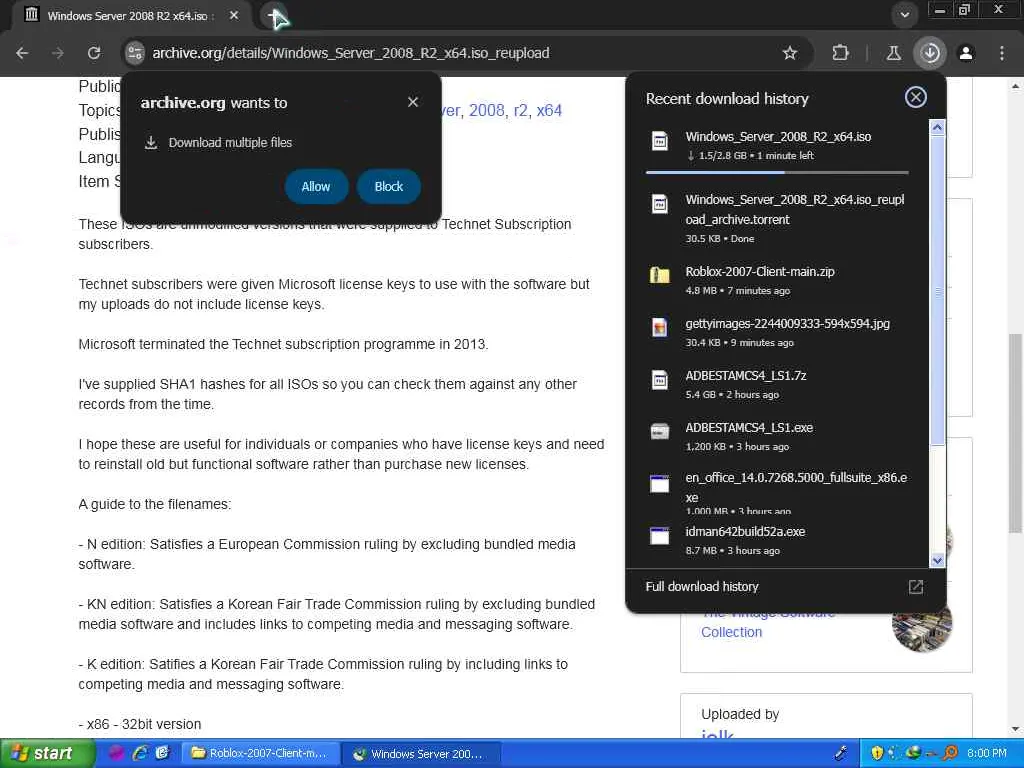Allow archive.org to download multiple files
The width and height of the screenshot is (1024, 768).
coord(316,186)
